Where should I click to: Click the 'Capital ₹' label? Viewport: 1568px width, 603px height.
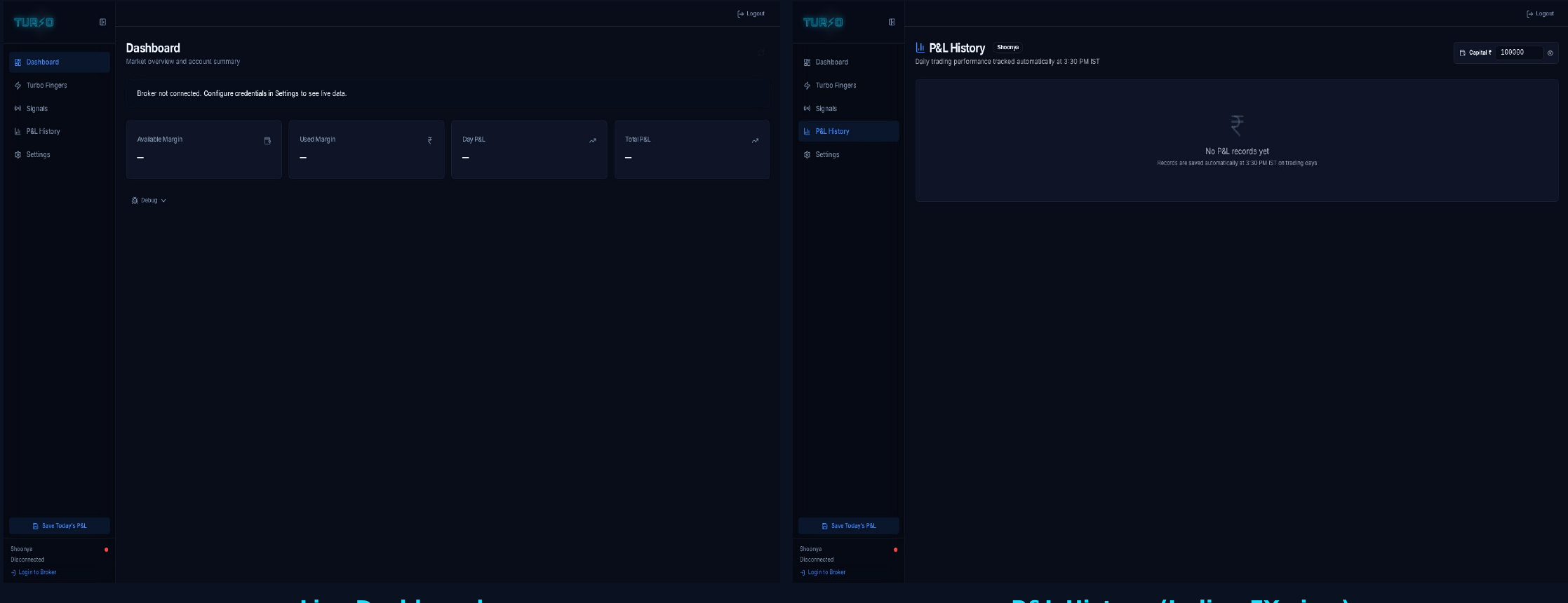1480,53
